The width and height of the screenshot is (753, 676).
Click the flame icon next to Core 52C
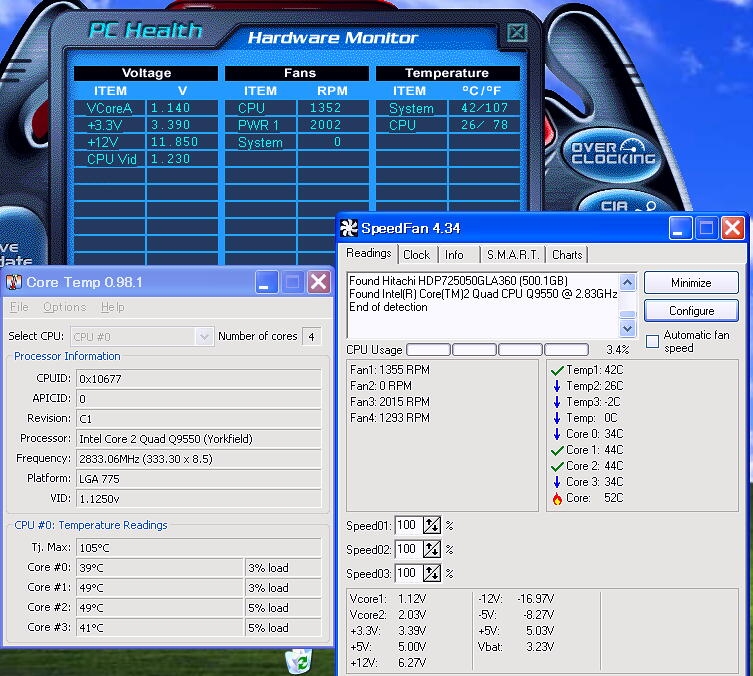click(x=557, y=498)
